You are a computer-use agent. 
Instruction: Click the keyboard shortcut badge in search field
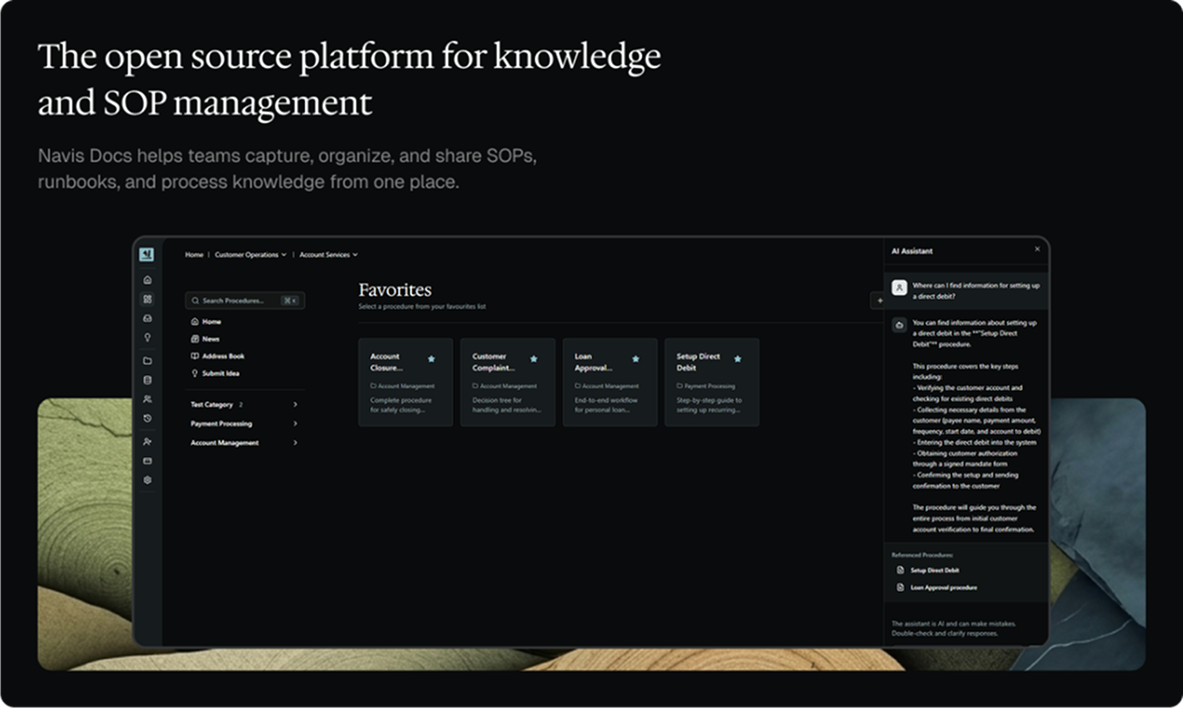(290, 300)
